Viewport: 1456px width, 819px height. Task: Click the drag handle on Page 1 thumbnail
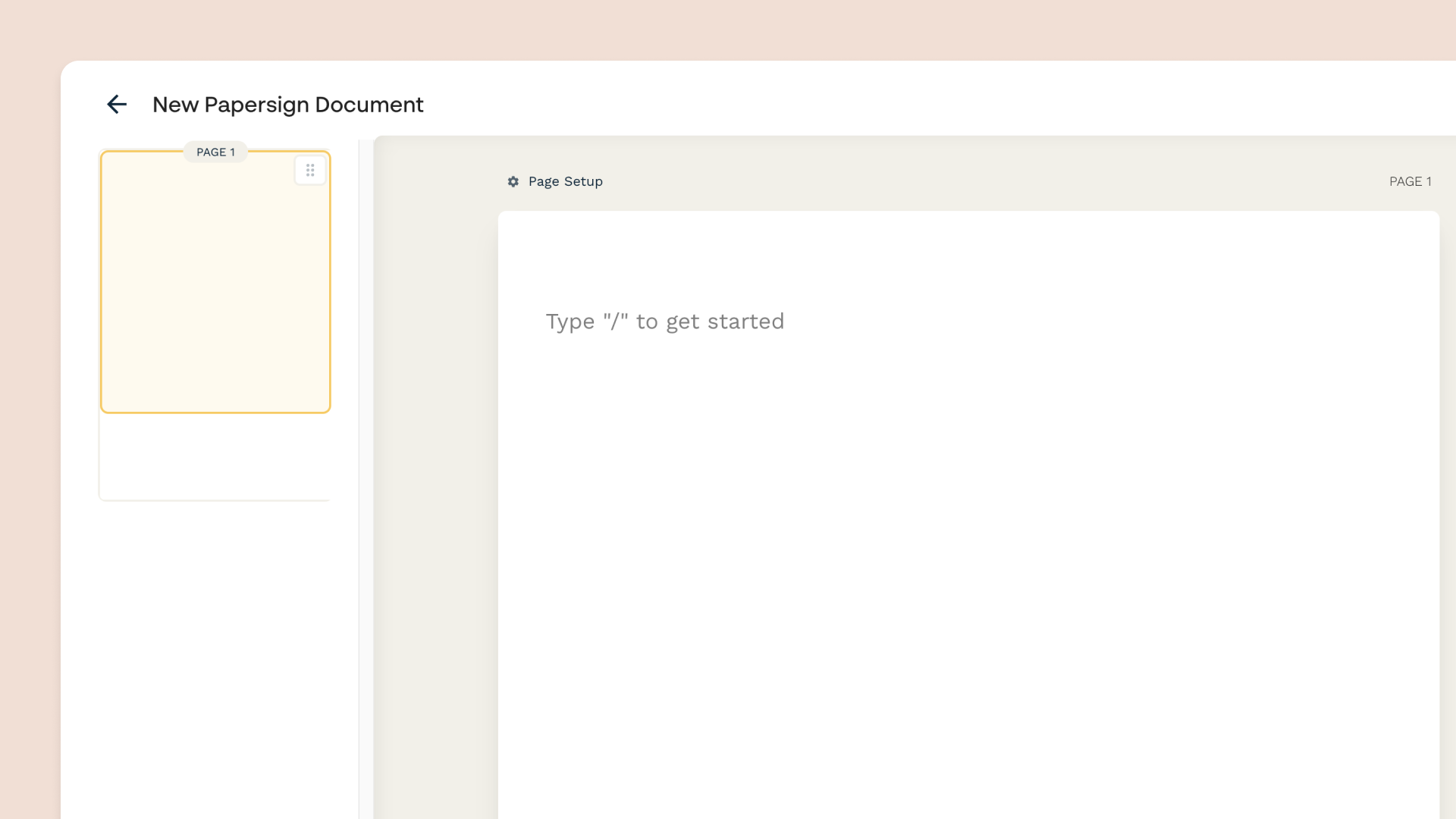coord(310,171)
